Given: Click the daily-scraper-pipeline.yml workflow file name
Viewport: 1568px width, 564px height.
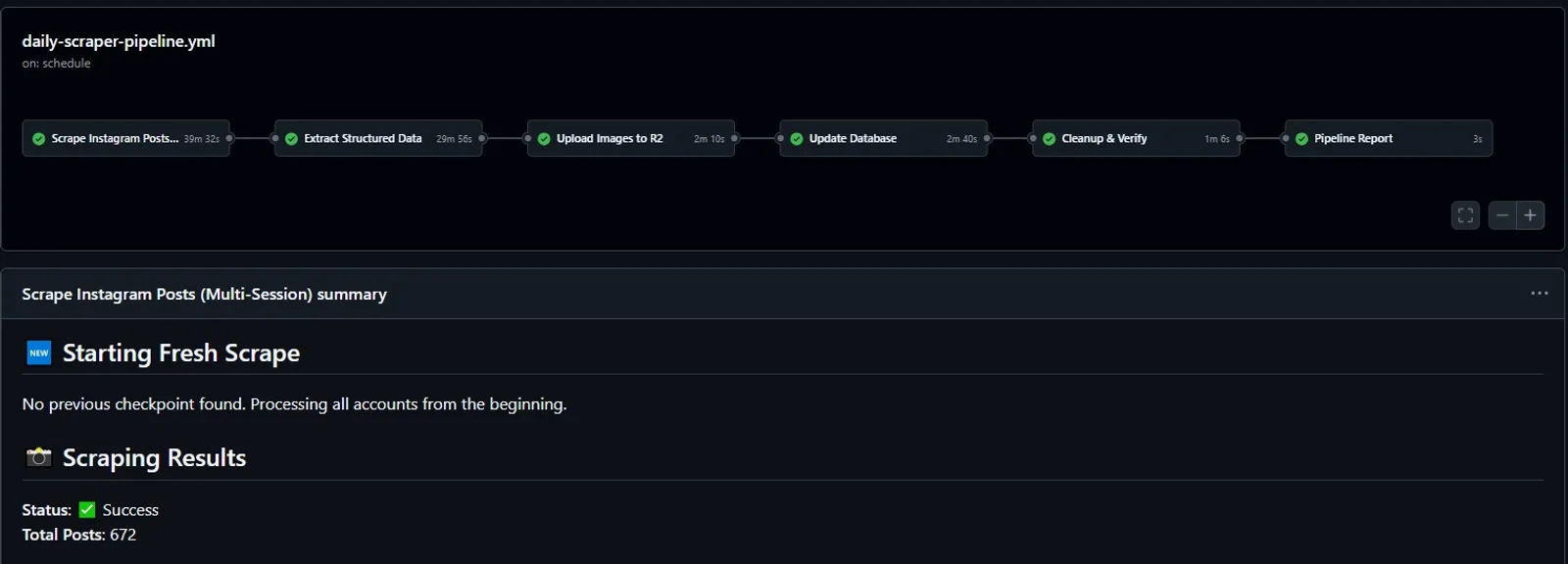Looking at the screenshot, I should [119, 41].
